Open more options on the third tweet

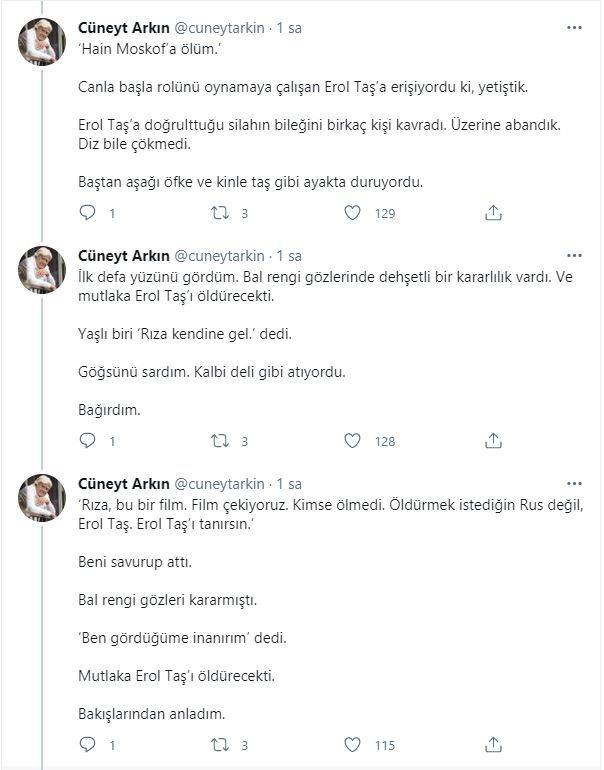[x=574, y=484]
